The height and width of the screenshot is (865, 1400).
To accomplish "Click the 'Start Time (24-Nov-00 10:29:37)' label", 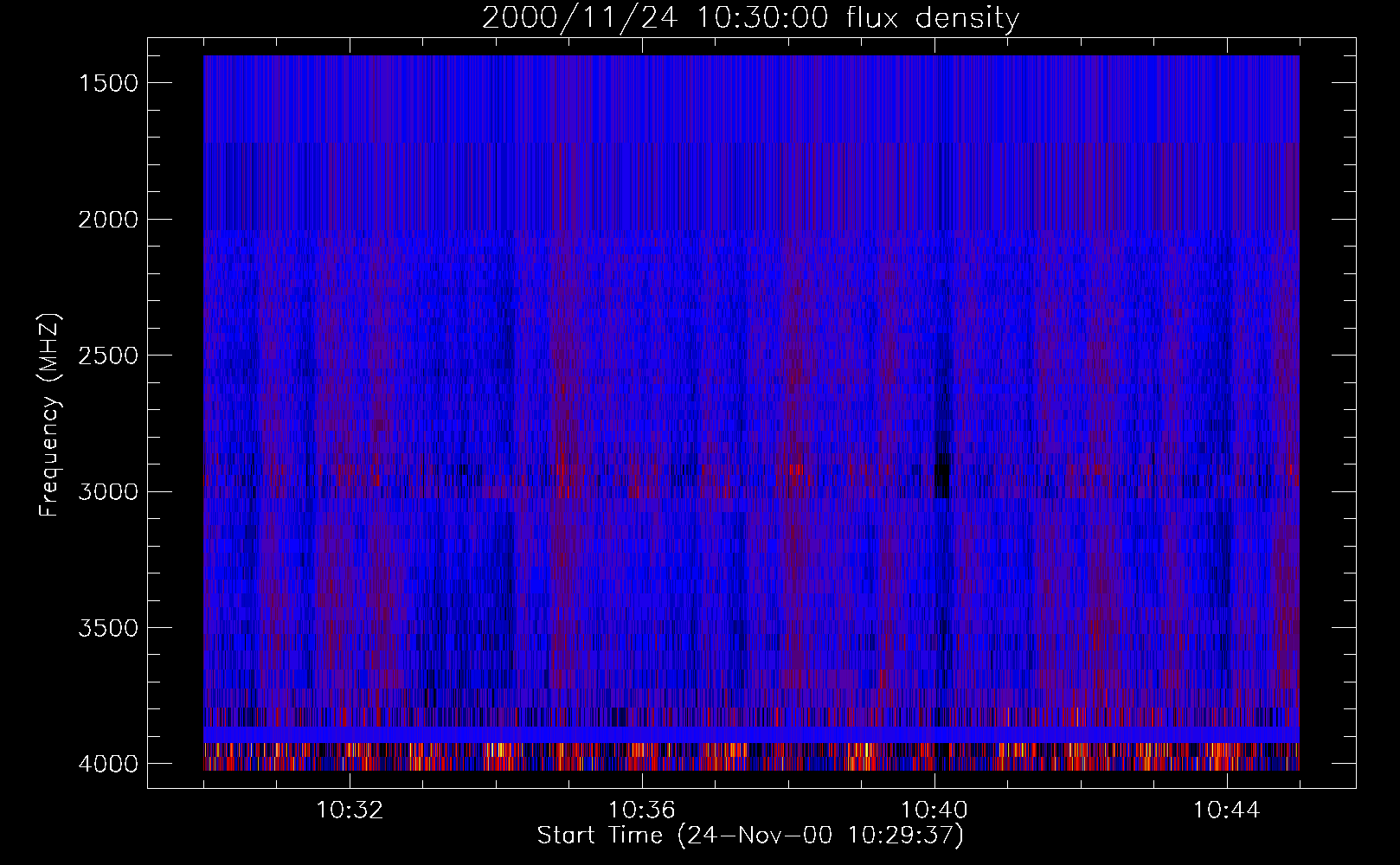I will [x=750, y=836].
